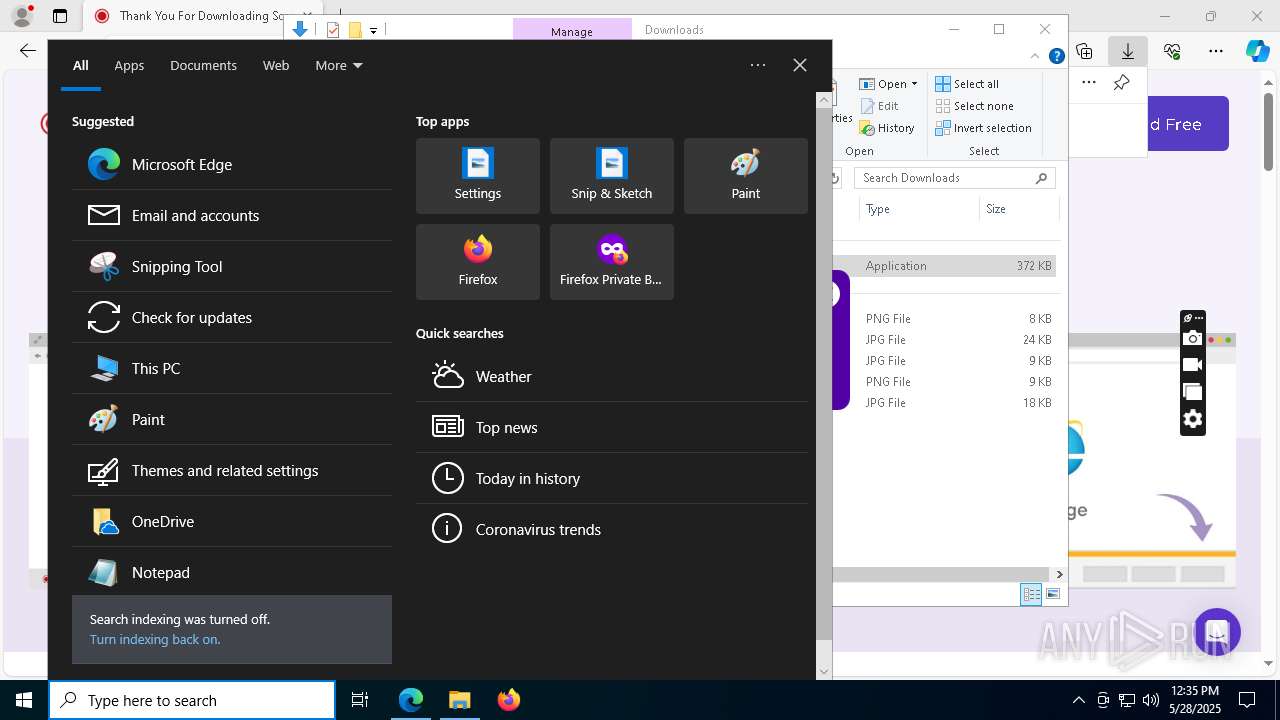
Task: Click Edit in Explorer ribbon
Action: [x=879, y=106]
